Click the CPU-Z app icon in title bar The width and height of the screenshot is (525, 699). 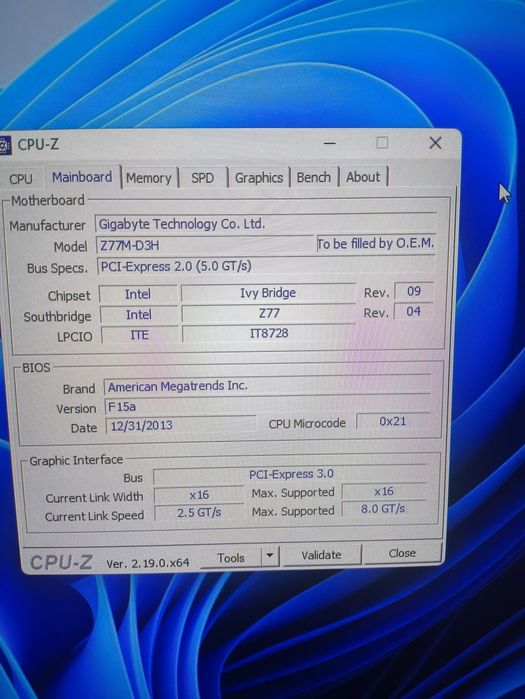coord(5,145)
